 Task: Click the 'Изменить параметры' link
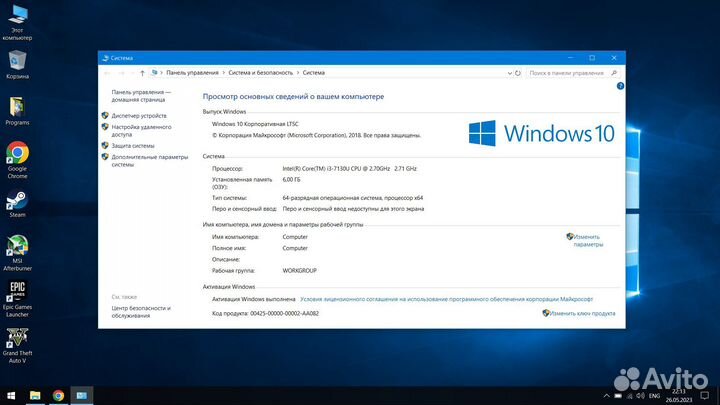[x=587, y=240]
